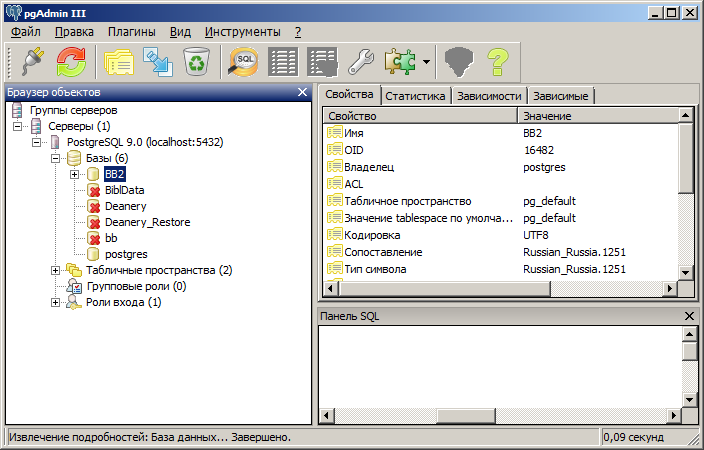Select the postgres database

click(126, 254)
